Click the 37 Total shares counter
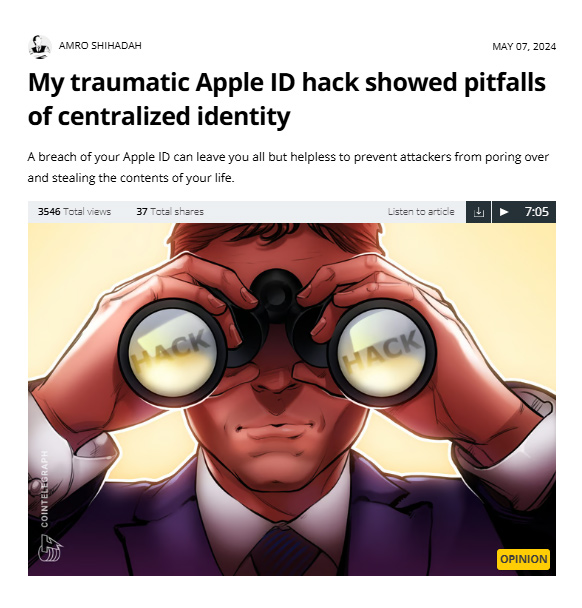Image resolution: width=582 pixels, height=608 pixels. (170, 212)
